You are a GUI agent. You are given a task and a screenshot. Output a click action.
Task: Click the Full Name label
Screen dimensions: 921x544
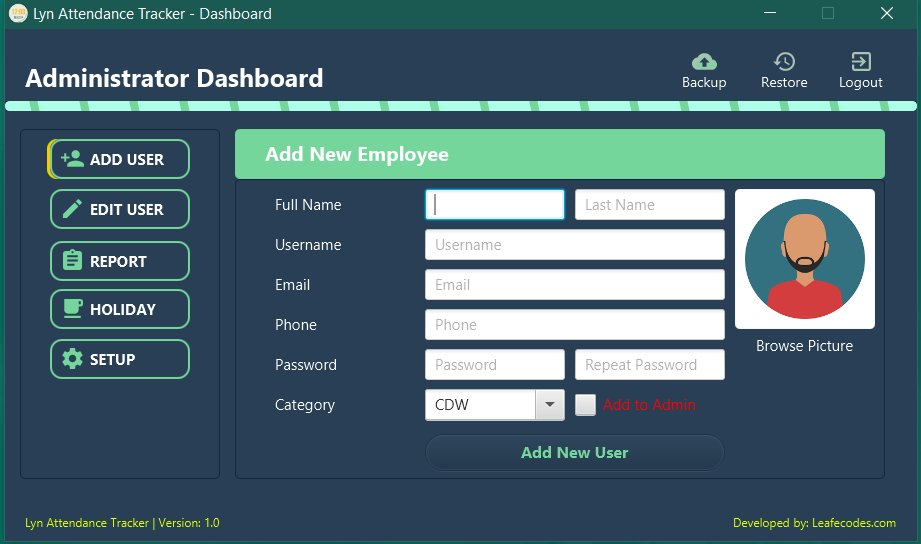308,204
